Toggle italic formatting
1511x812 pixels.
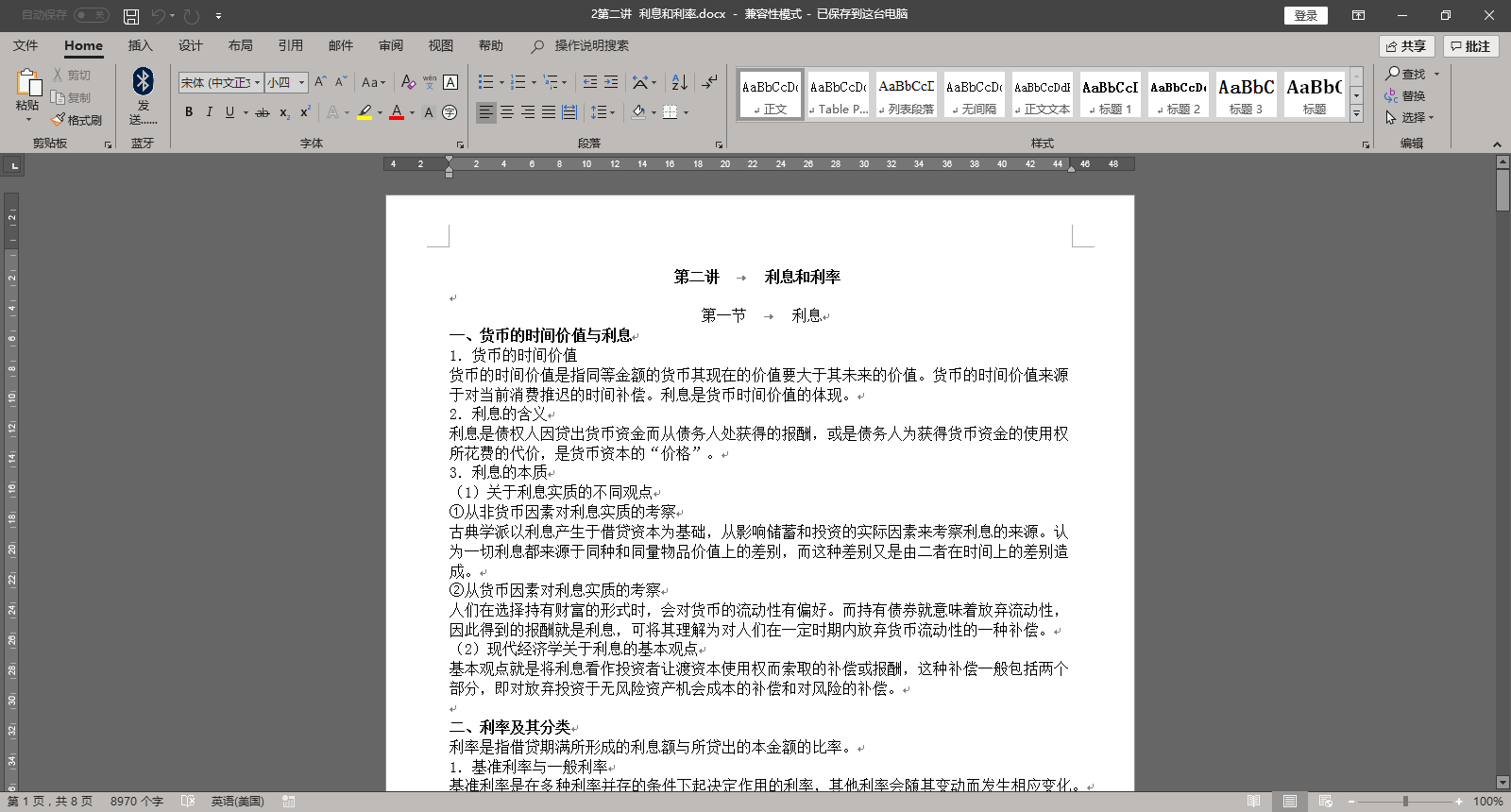tap(209, 112)
